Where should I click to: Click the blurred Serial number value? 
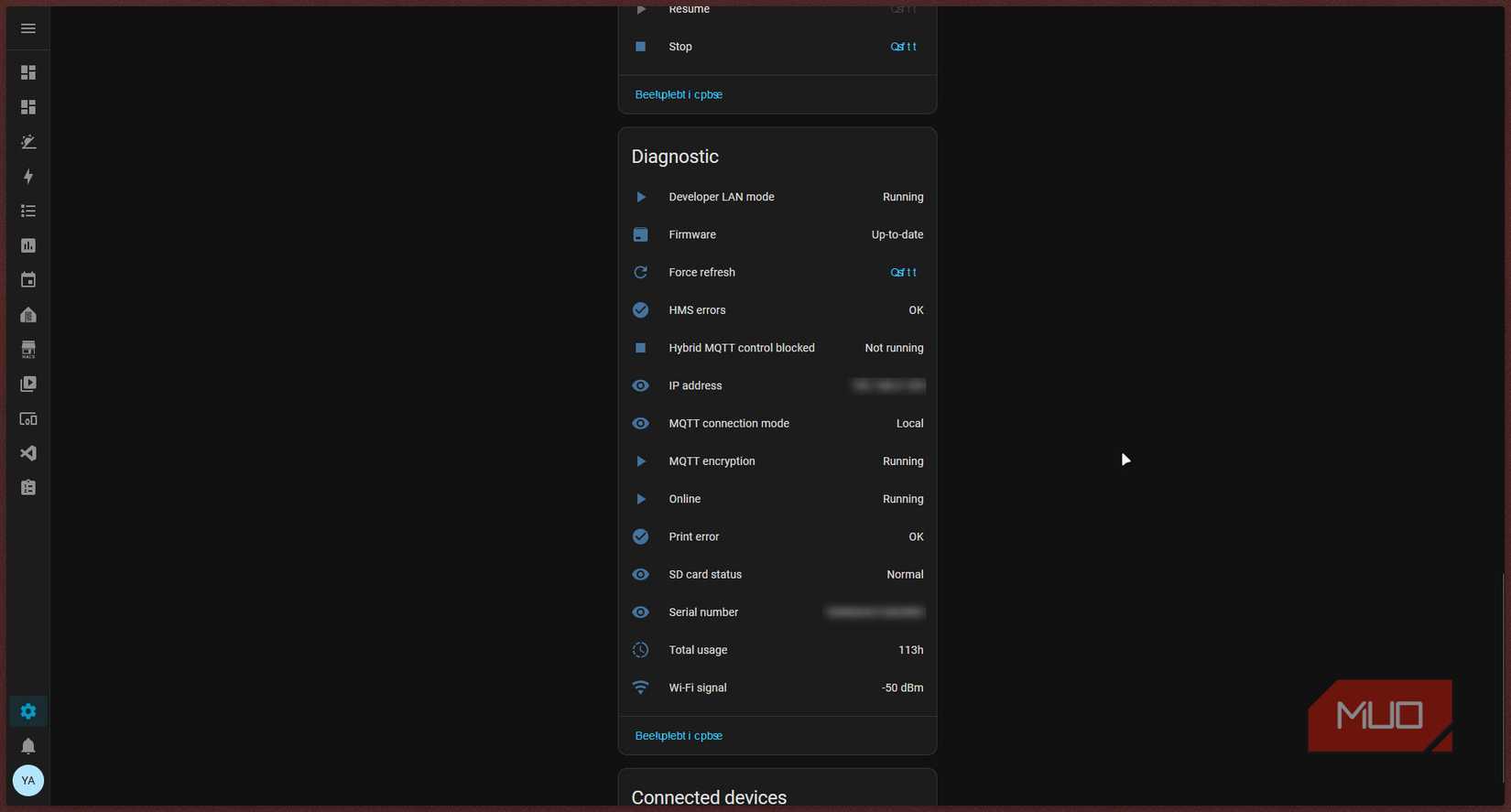pyautogui.click(x=875, y=612)
